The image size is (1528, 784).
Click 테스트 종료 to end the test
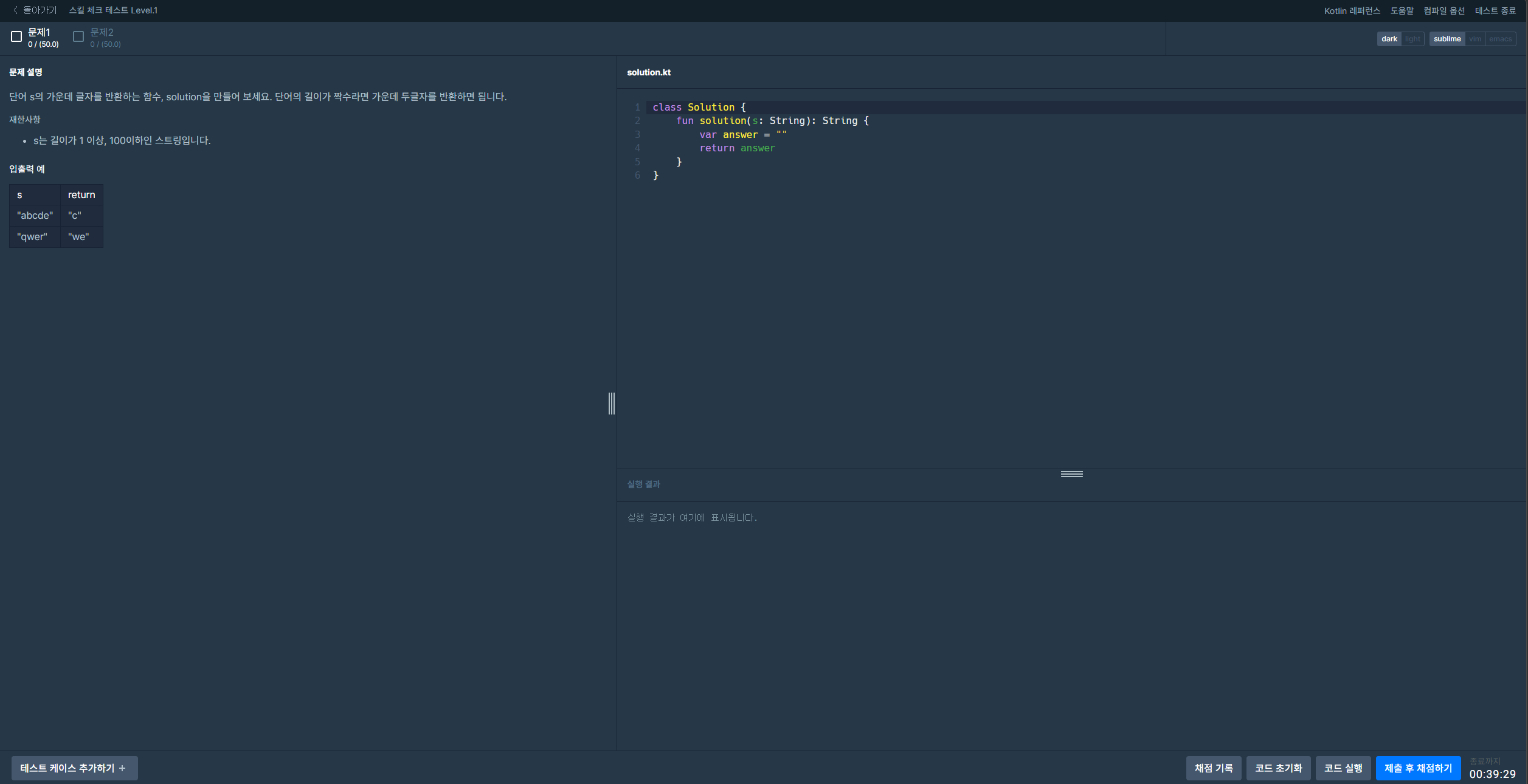tap(1495, 11)
